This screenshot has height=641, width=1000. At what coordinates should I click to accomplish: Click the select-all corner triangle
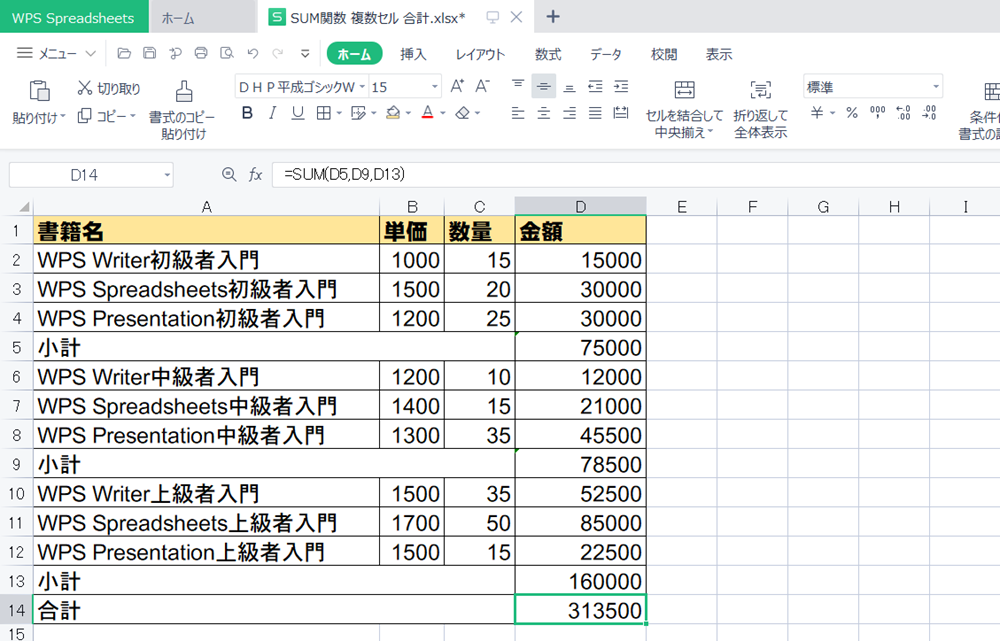24,206
